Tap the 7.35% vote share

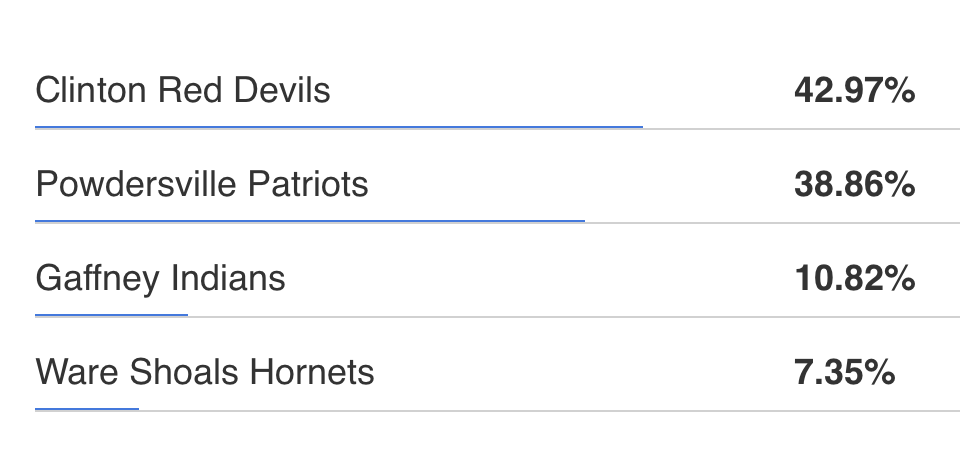coord(844,372)
